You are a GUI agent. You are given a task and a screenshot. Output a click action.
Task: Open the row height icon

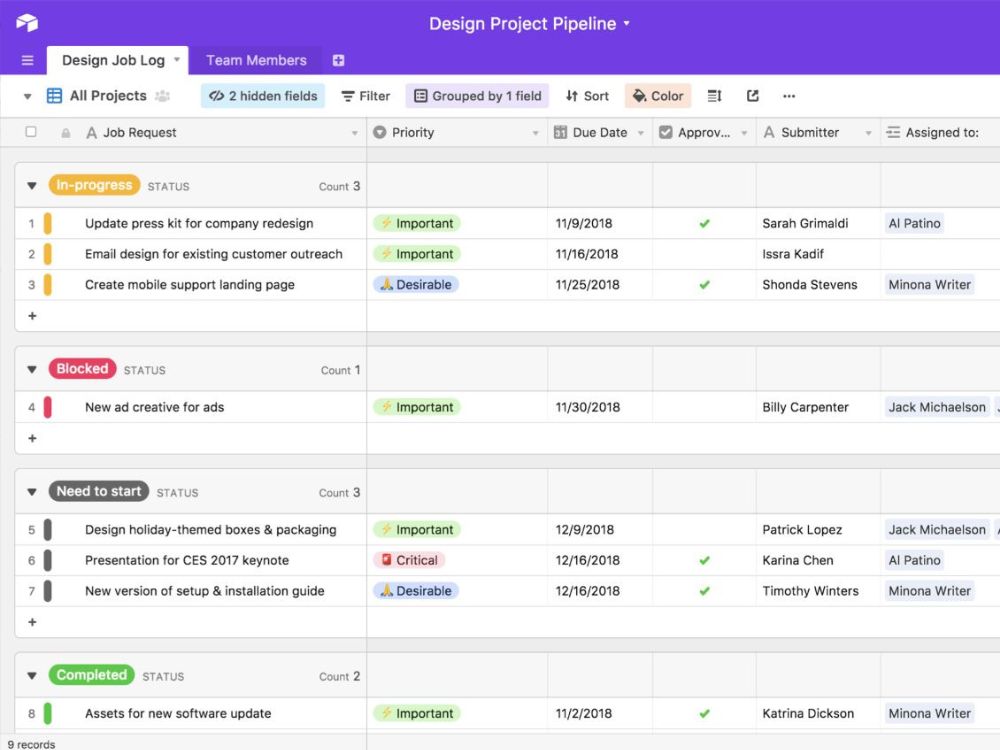click(714, 96)
